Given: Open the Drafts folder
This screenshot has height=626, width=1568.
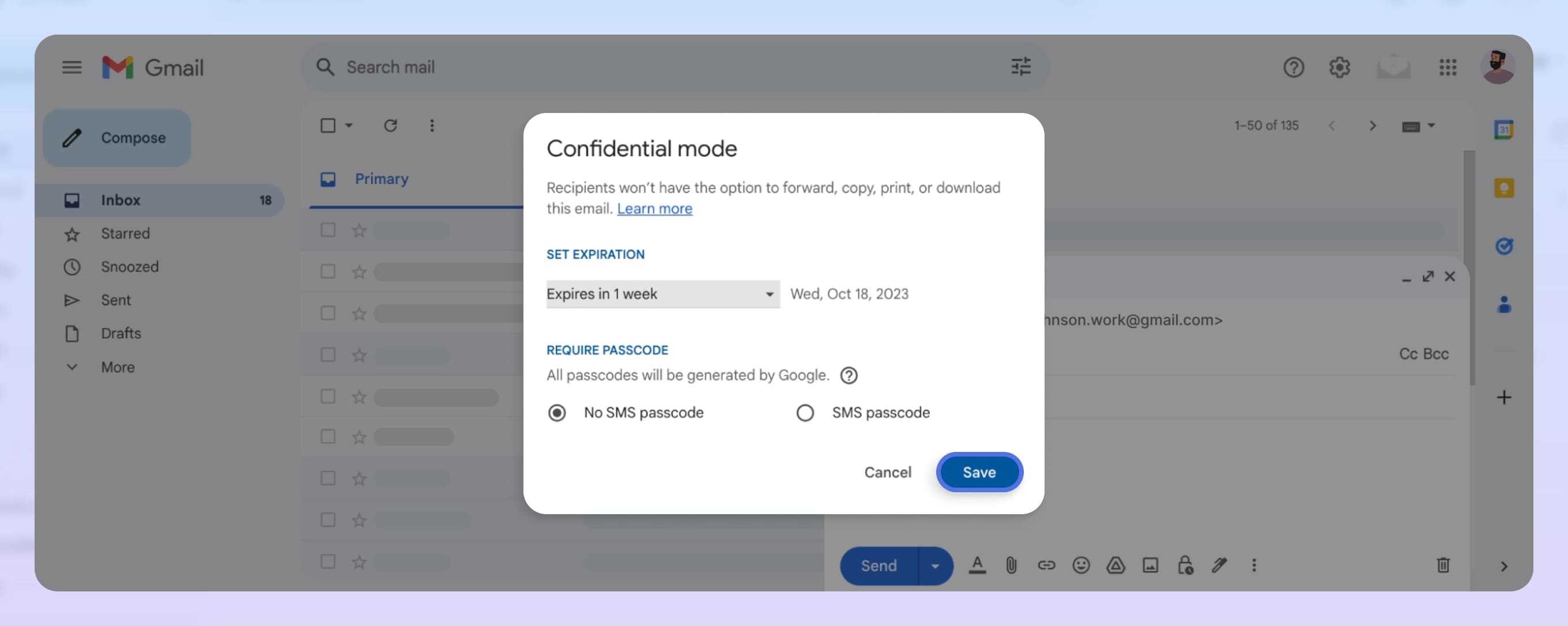Looking at the screenshot, I should click(120, 333).
